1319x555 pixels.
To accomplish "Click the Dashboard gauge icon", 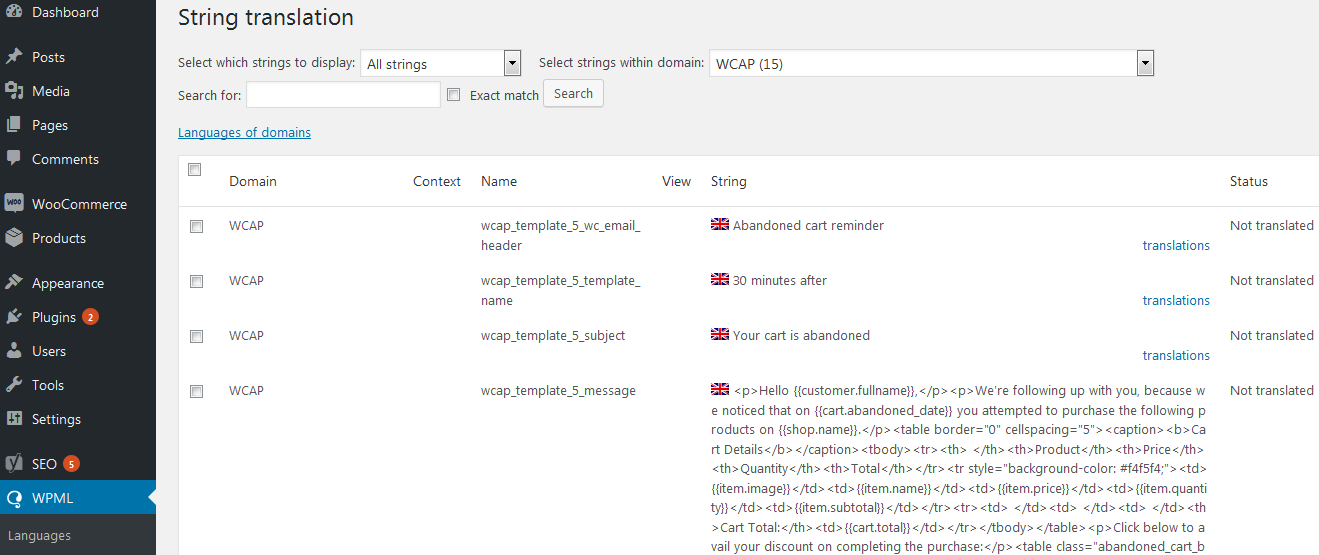I will [x=14, y=12].
